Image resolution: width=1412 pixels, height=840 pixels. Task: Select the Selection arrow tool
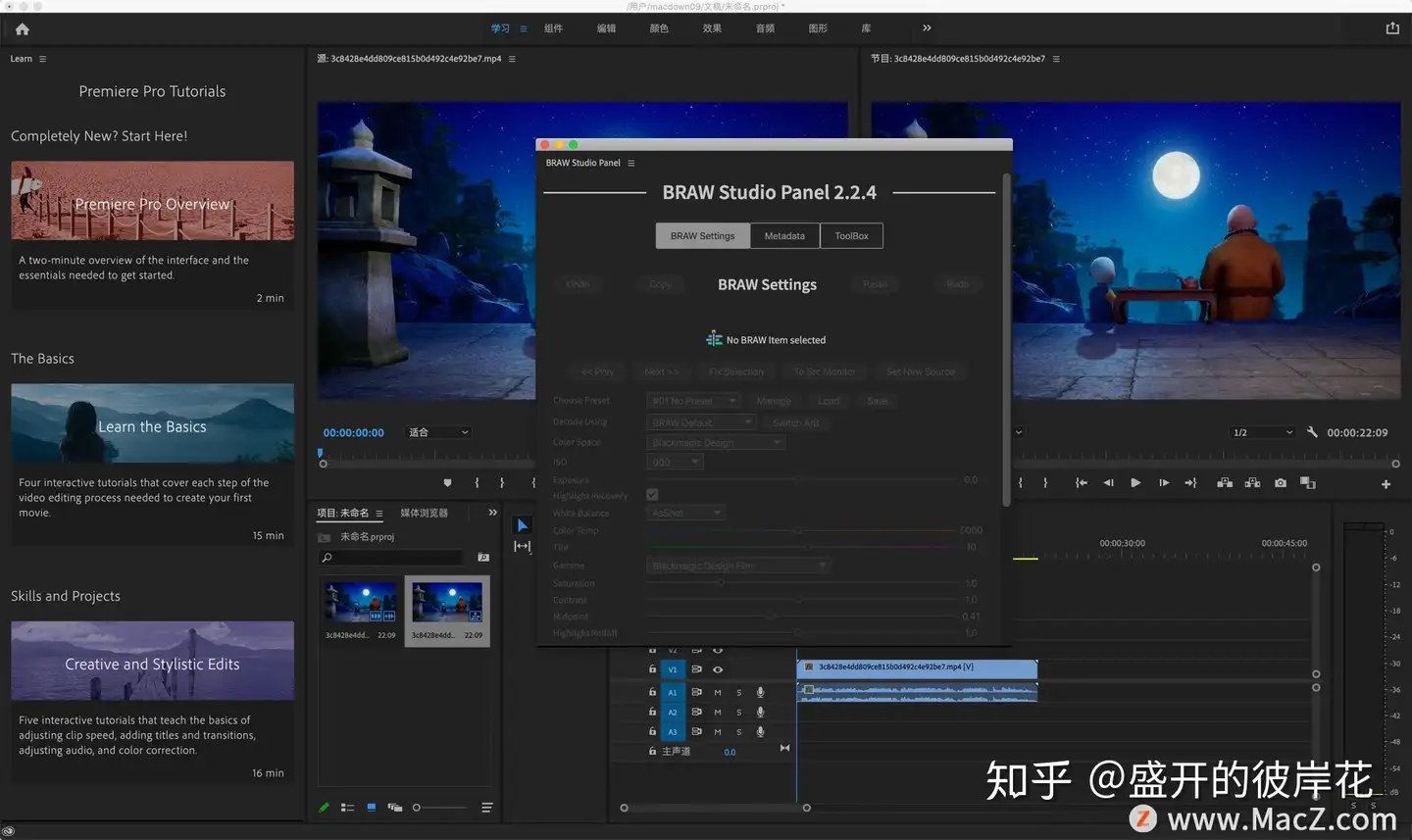tap(523, 525)
